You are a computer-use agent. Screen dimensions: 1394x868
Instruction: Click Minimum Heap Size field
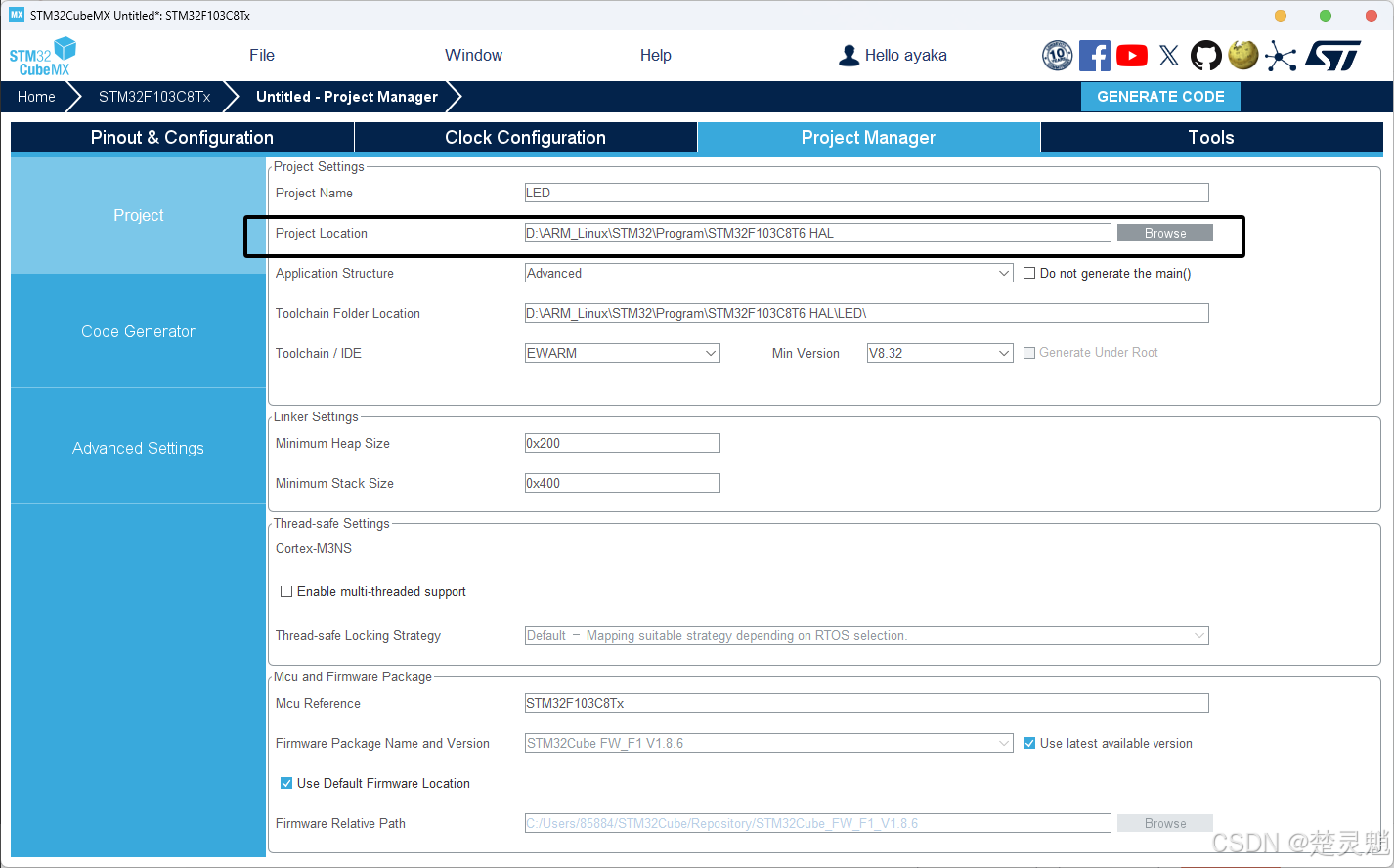point(623,444)
